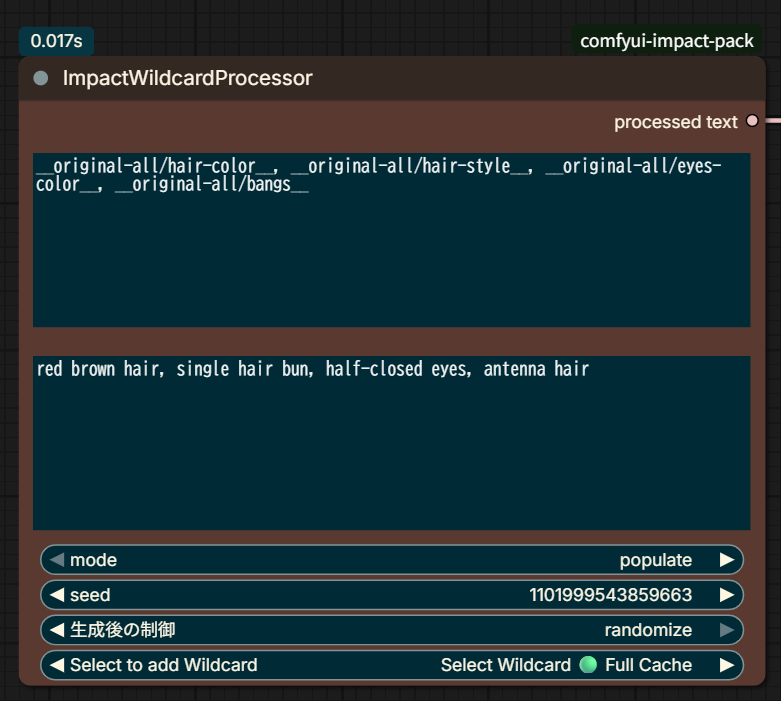Click the green Full Cache status indicator
The height and width of the screenshot is (701, 781).
click(588, 665)
